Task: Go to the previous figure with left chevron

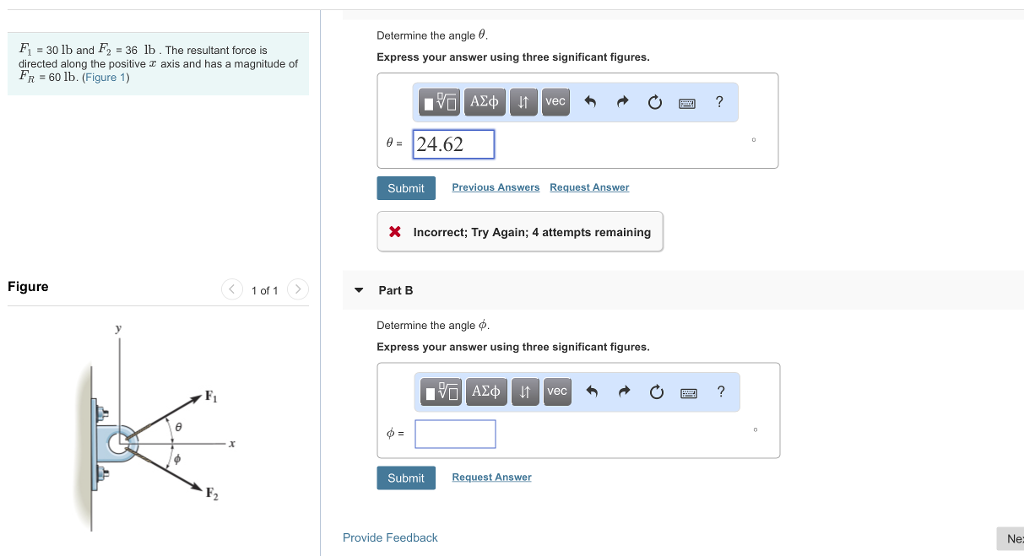Action: click(x=231, y=290)
